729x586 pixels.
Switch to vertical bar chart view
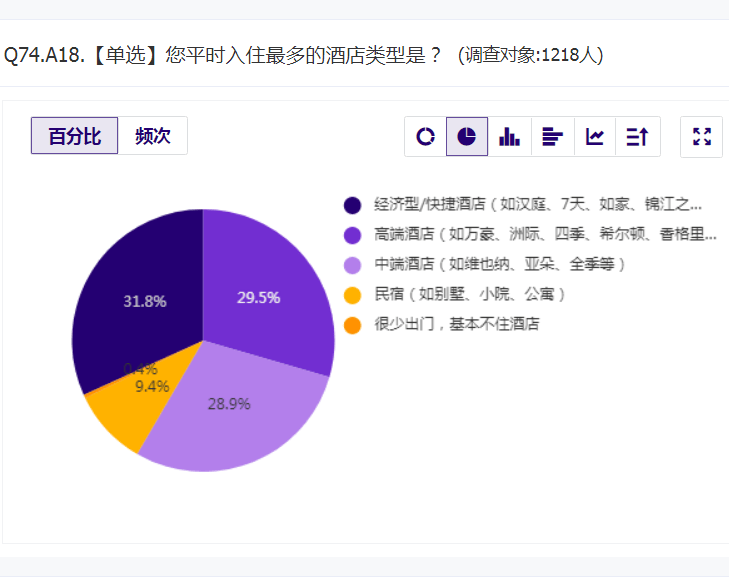(510, 137)
